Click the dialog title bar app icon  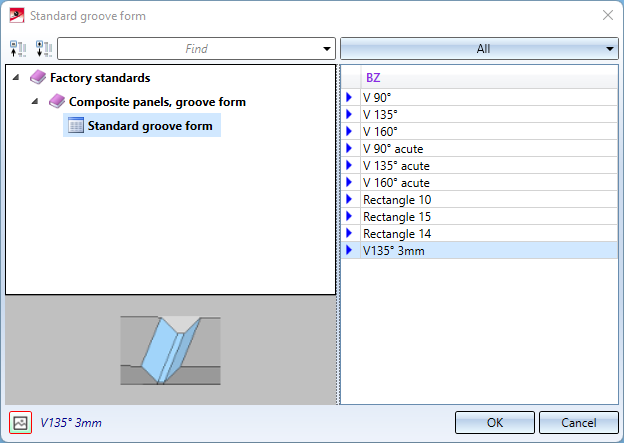pyautogui.click(x=17, y=16)
